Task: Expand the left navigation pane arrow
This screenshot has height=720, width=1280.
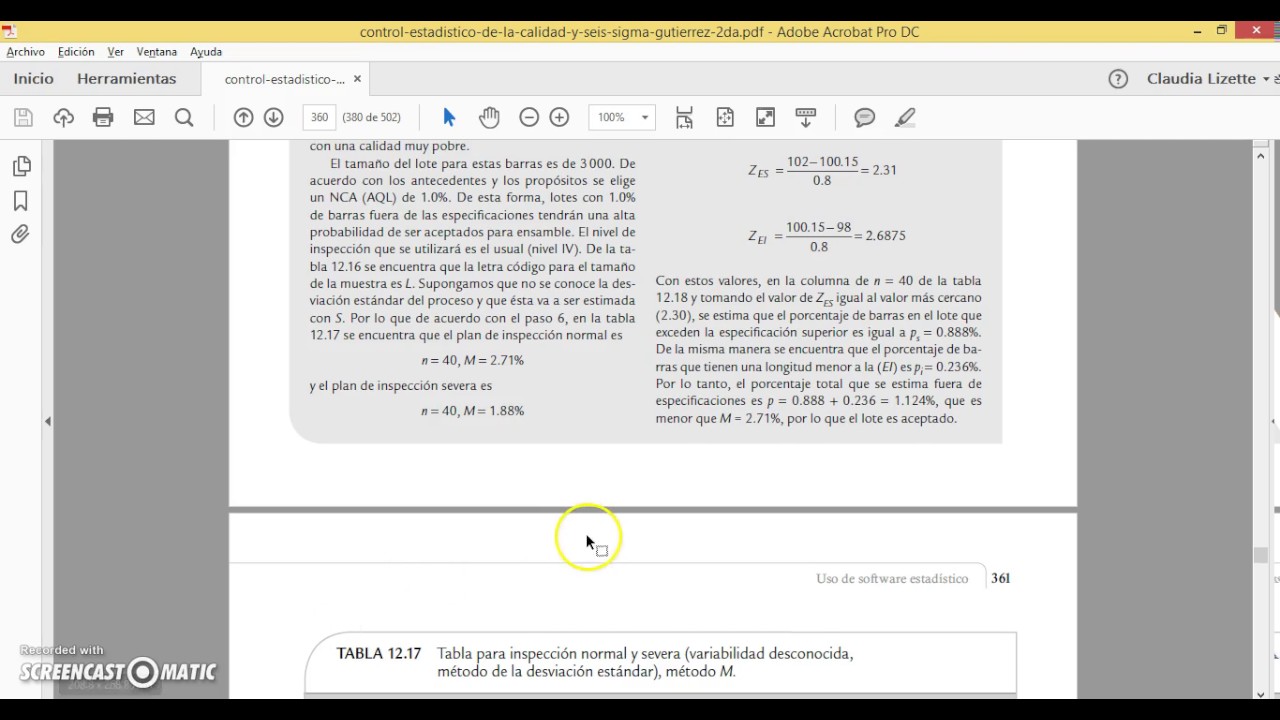Action: click(x=47, y=422)
